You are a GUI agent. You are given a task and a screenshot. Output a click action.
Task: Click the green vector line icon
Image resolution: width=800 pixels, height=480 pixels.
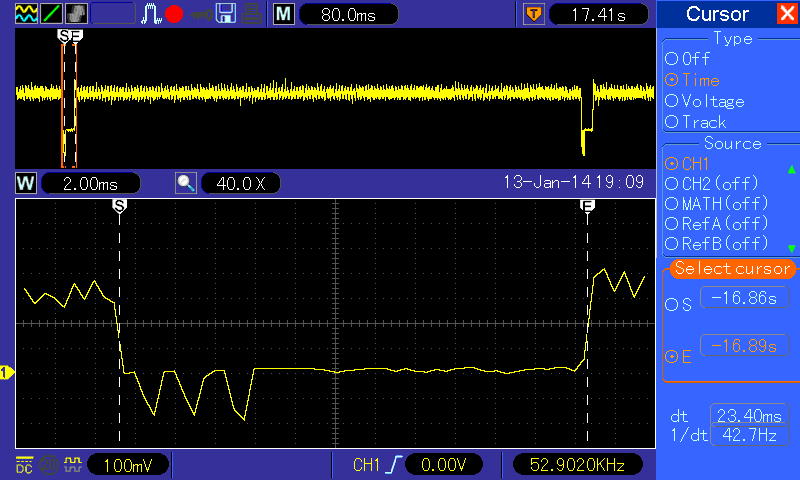(51, 14)
